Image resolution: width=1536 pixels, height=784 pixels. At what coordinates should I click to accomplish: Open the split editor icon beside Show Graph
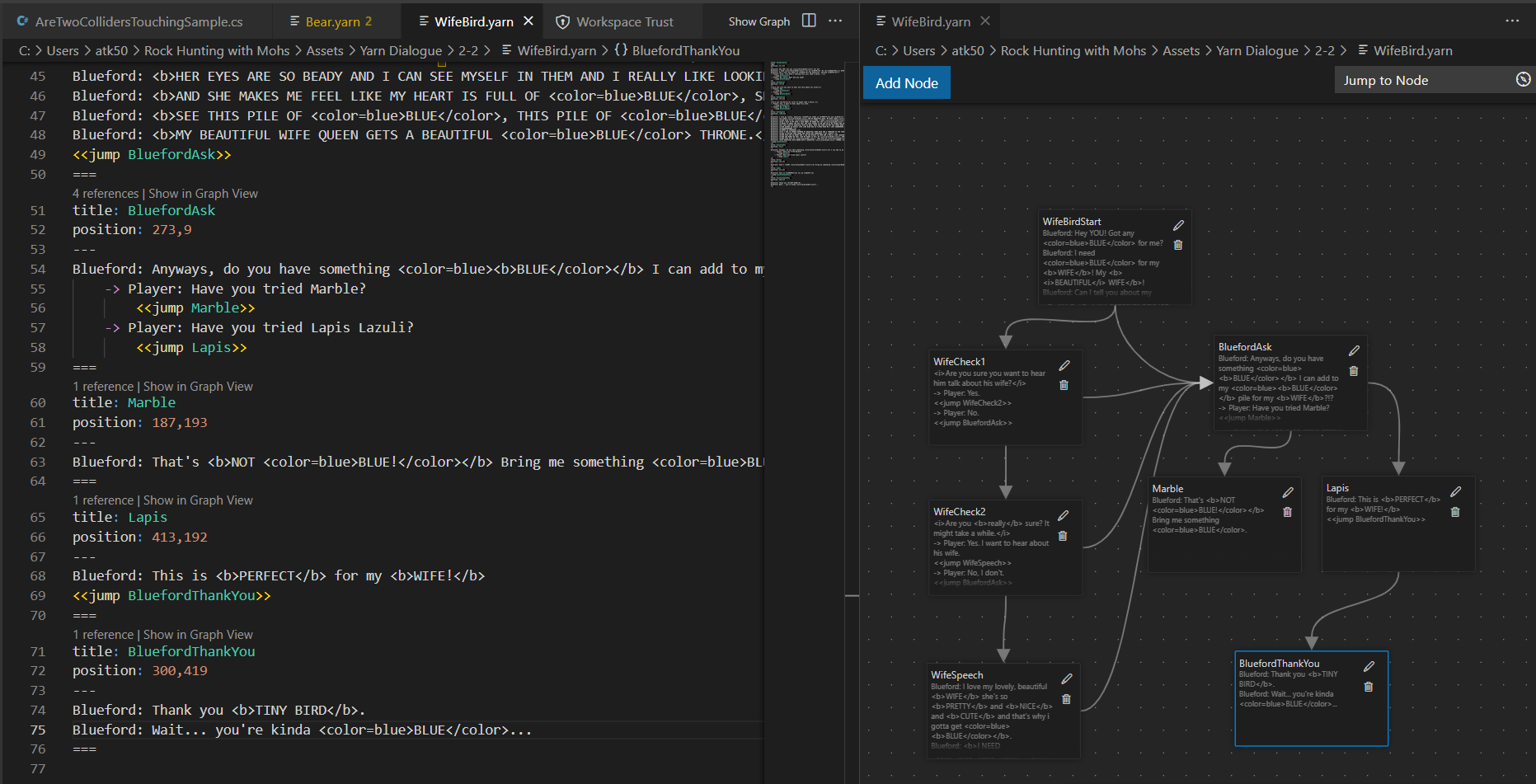click(x=809, y=21)
